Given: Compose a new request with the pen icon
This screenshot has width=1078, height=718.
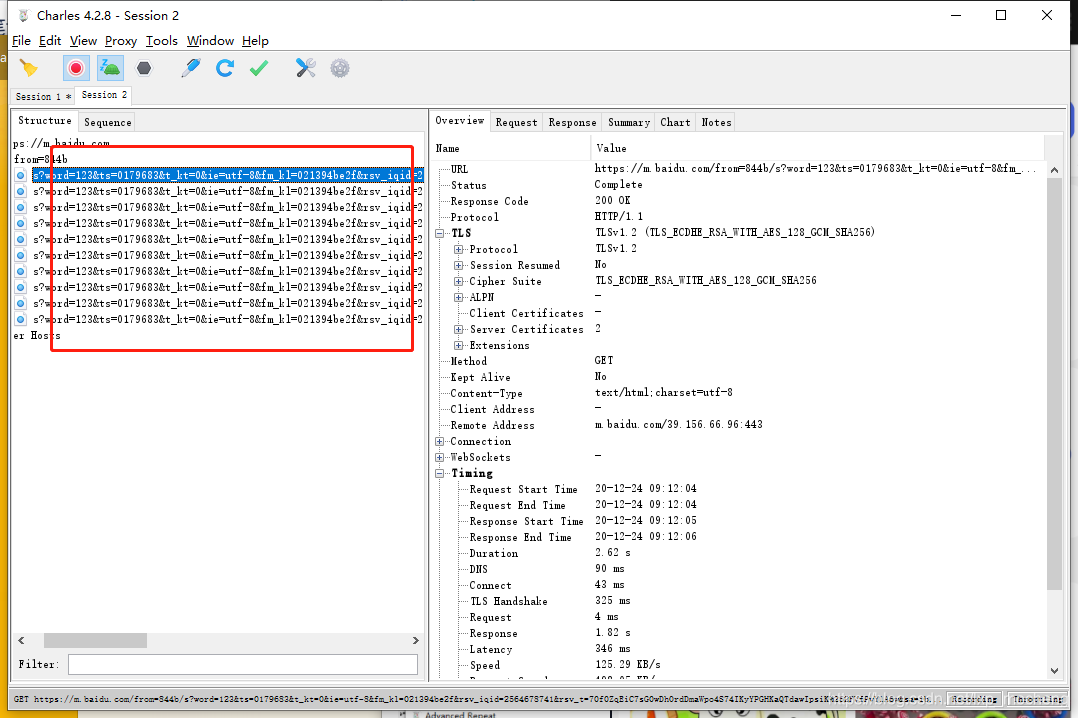Looking at the screenshot, I should [x=190, y=68].
